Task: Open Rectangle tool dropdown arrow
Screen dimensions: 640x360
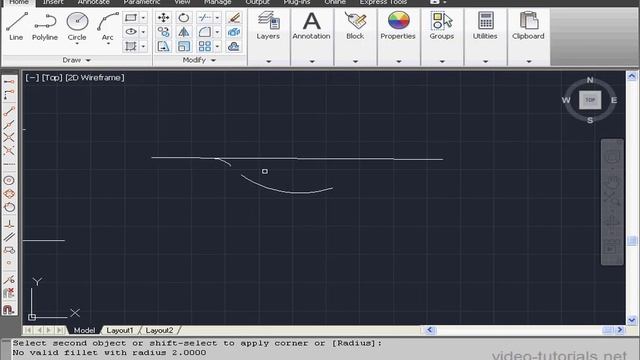Action: point(143,18)
